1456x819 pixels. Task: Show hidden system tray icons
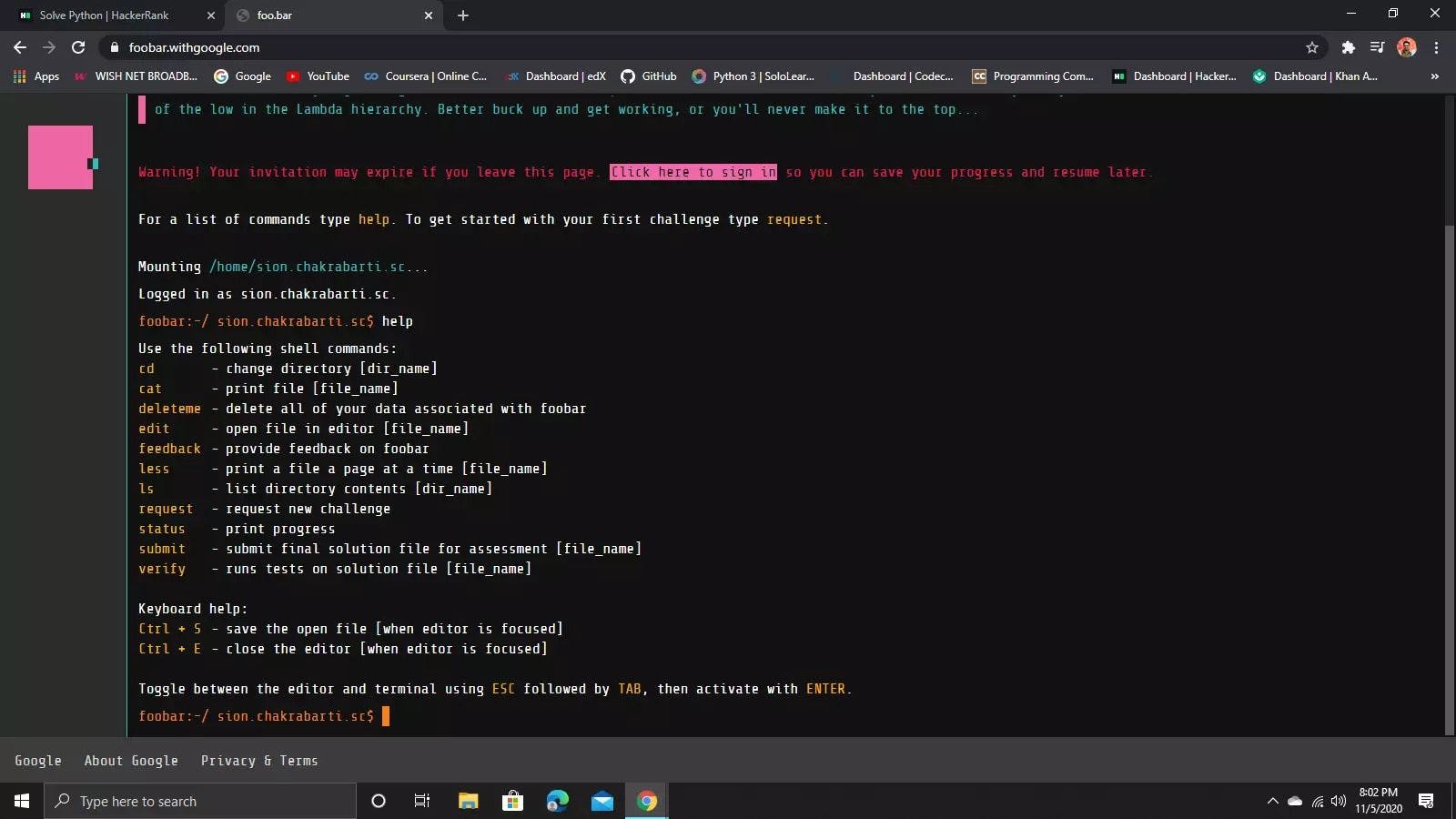[1272, 801]
